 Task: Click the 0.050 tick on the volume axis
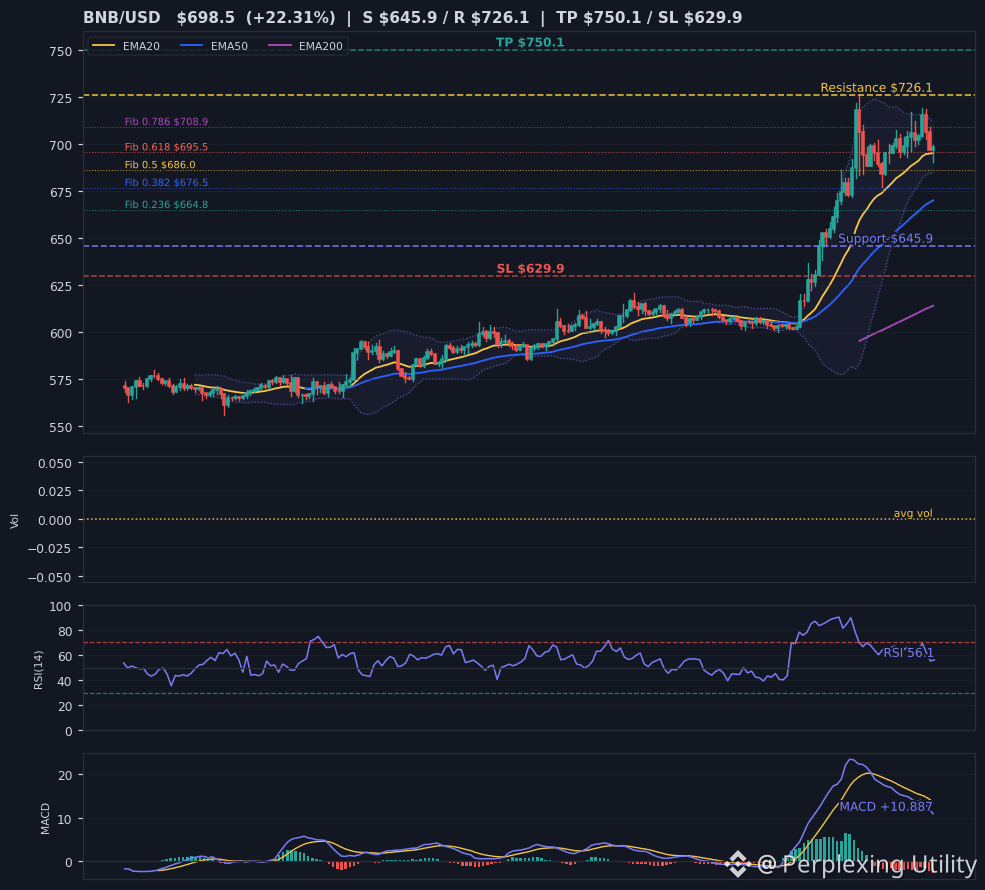[x=55, y=464]
